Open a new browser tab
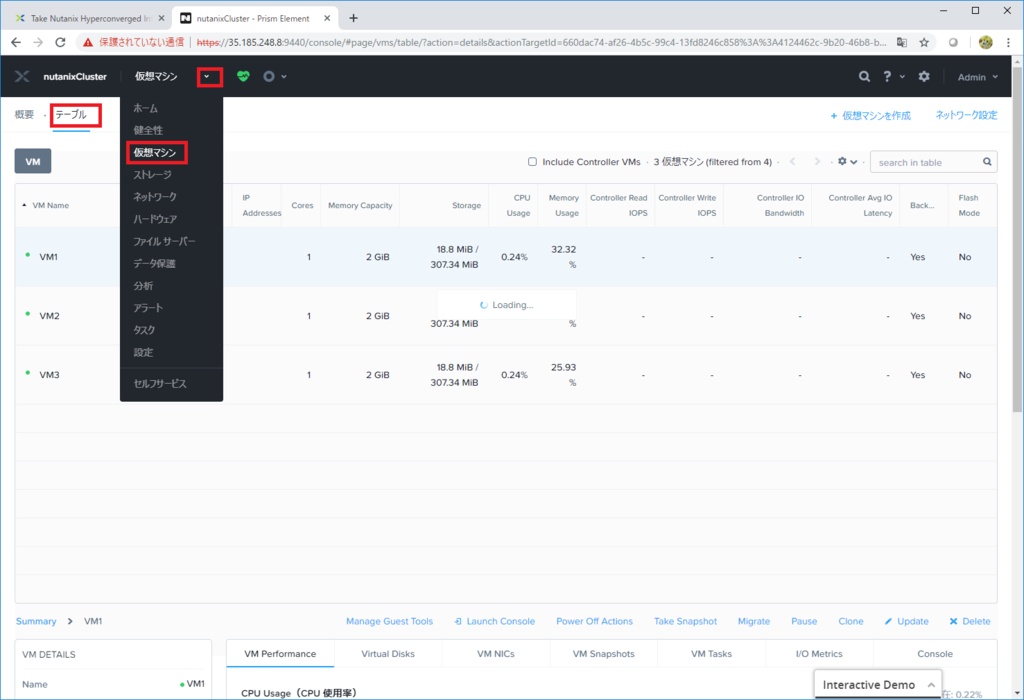1024x700 pixels. [x=353, y=18]
